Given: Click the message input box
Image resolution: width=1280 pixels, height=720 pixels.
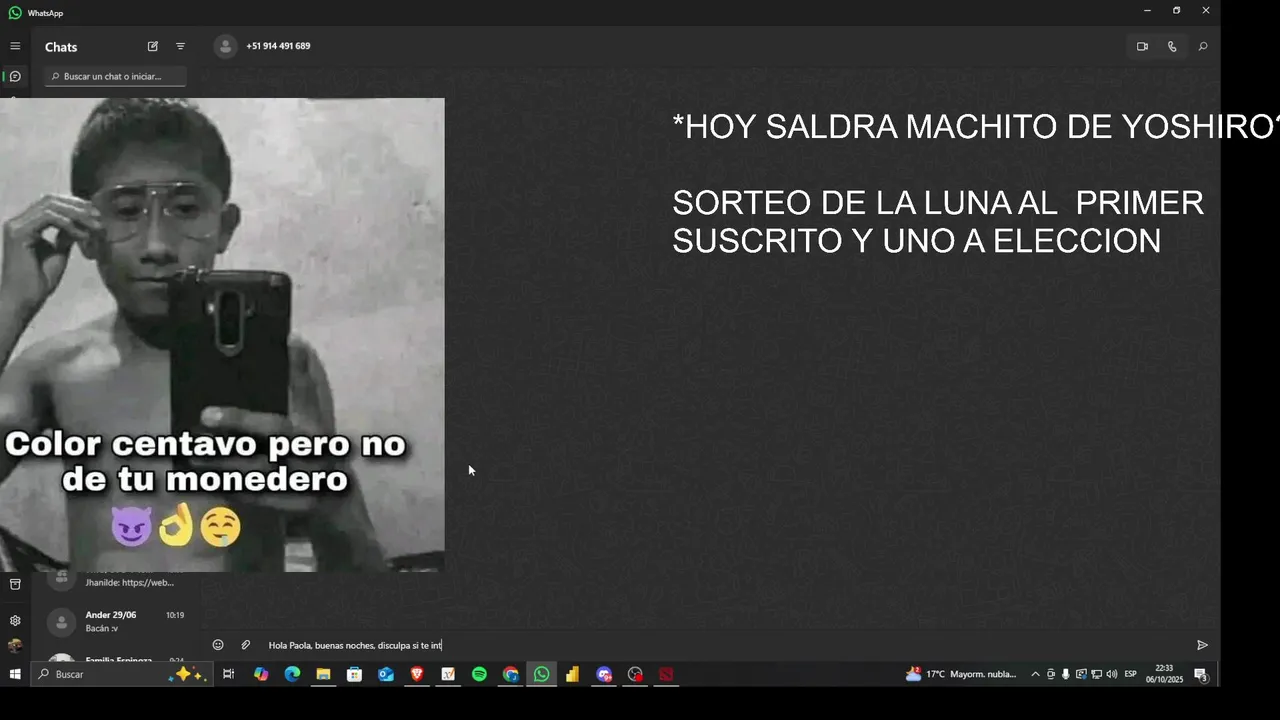Looking at the screenshot, I should [x=725, y=645].
